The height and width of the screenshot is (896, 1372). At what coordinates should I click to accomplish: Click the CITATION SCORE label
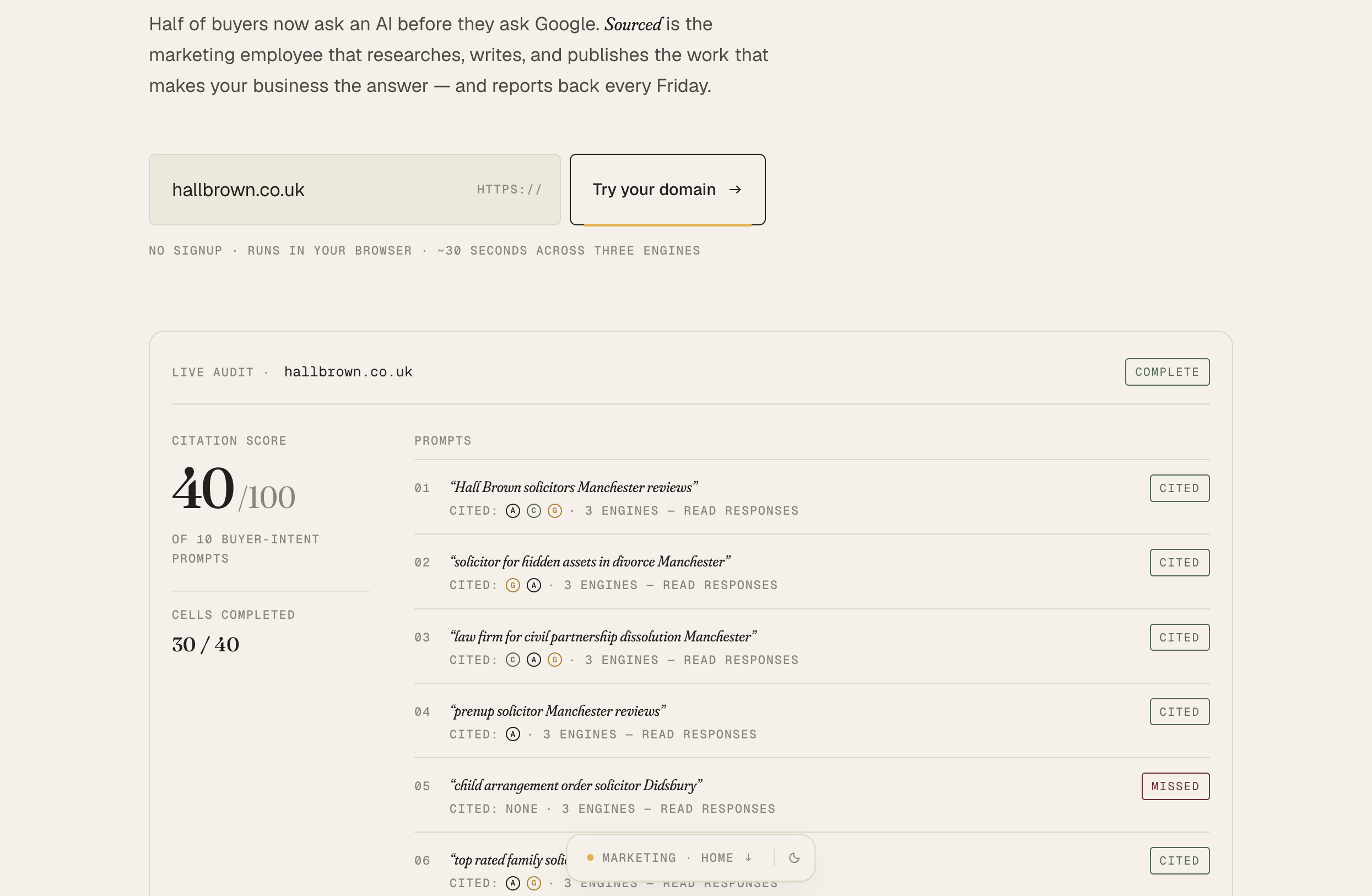tap(229, 440)
